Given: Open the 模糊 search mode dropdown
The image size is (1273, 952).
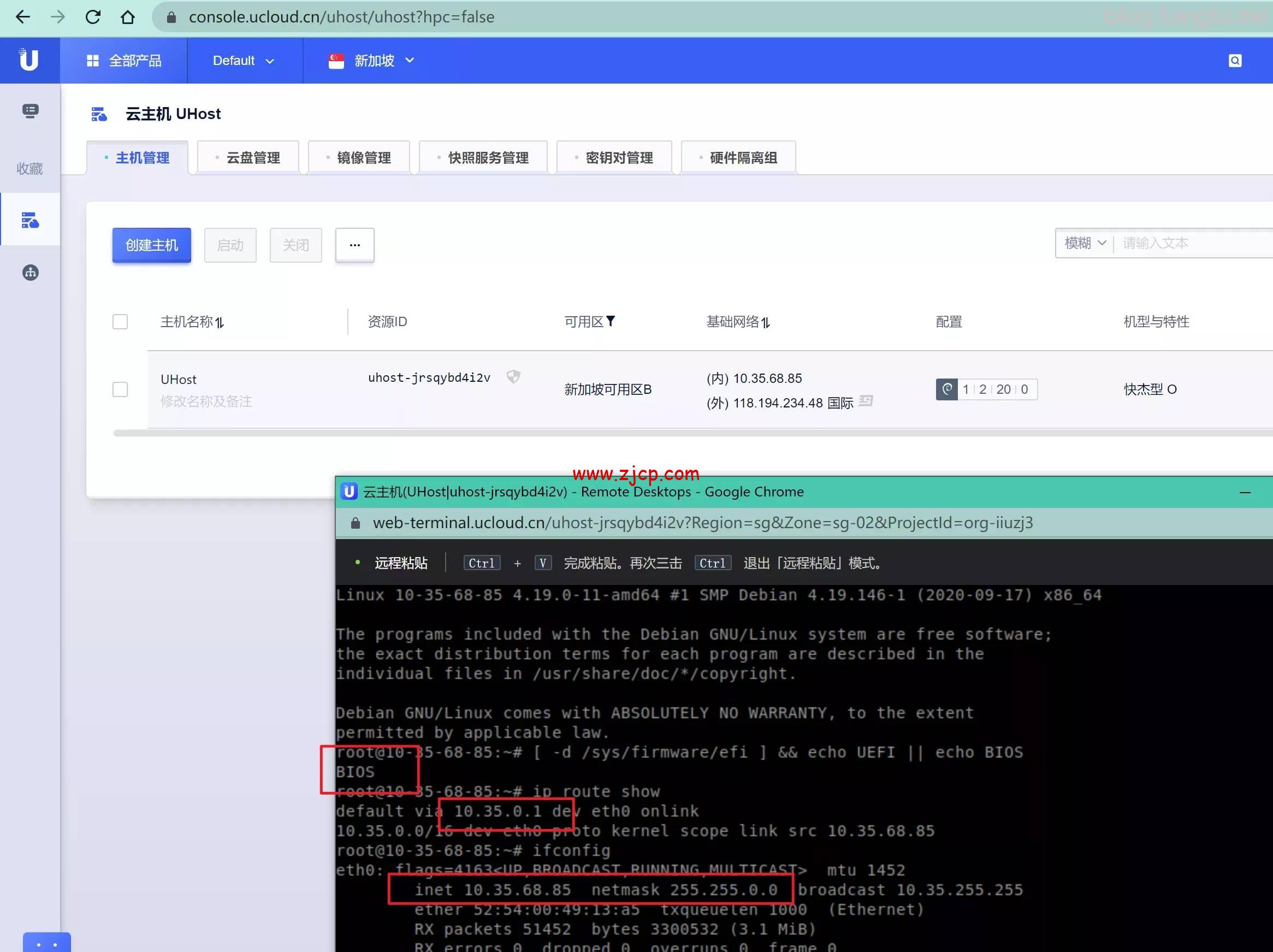Looking at the screenshot, I should point(1084,243).
